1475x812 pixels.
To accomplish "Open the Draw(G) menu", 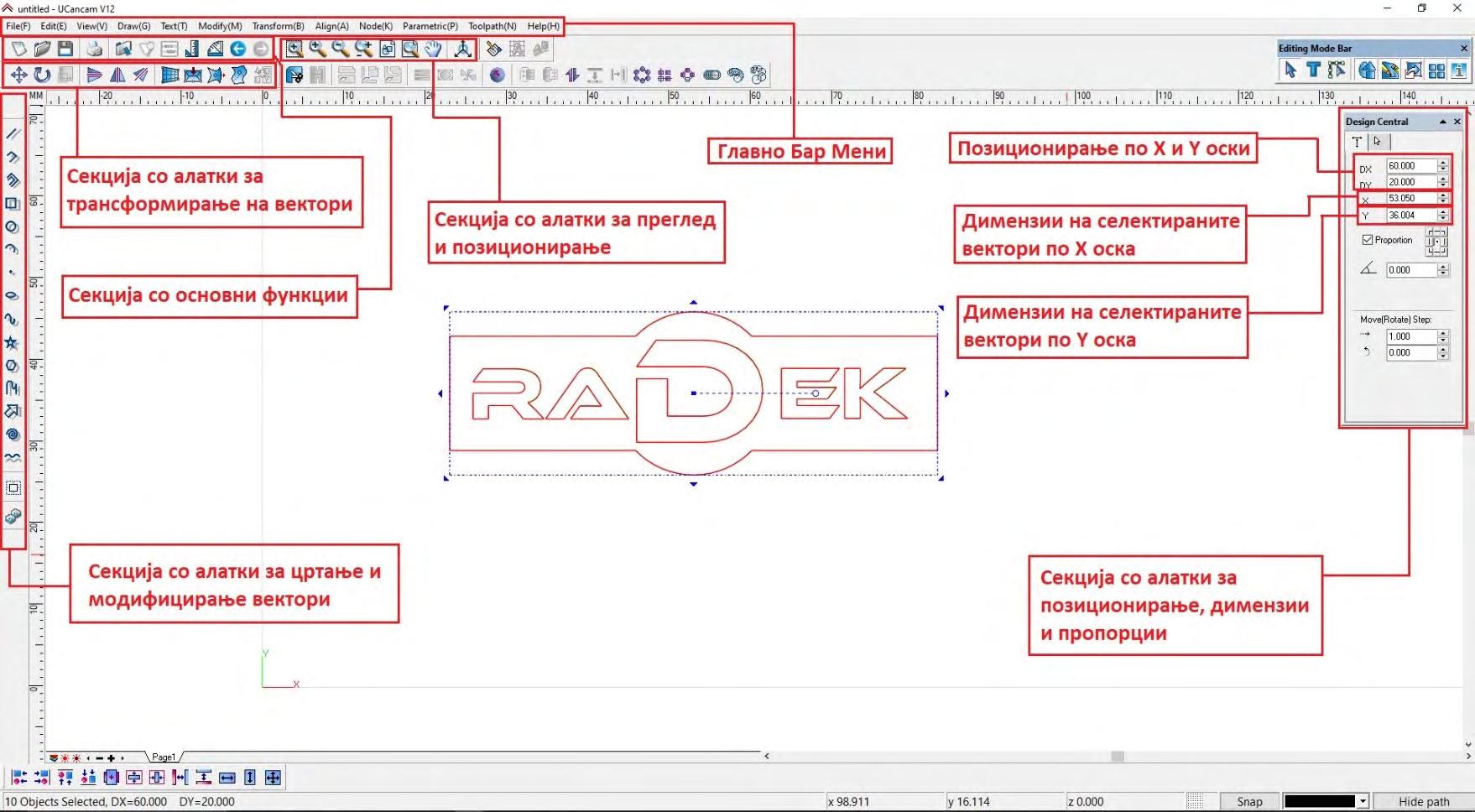I will click(134, 26).
